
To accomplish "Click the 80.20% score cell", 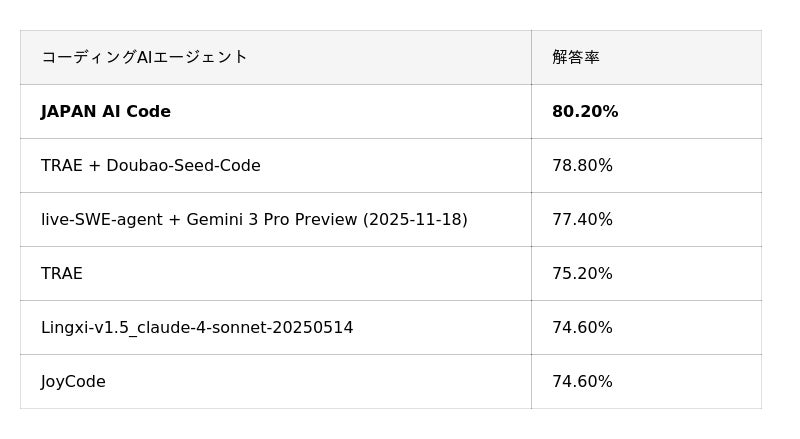I will (585, 112).
